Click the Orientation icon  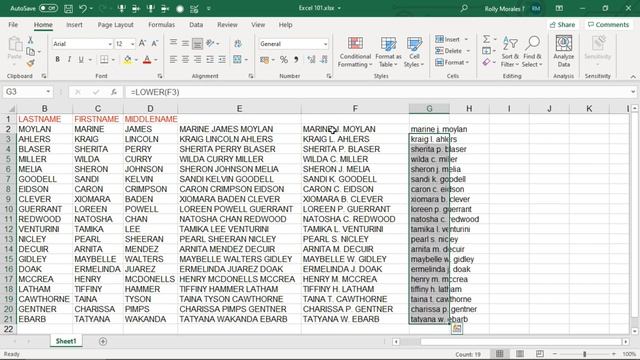point(211,43)
